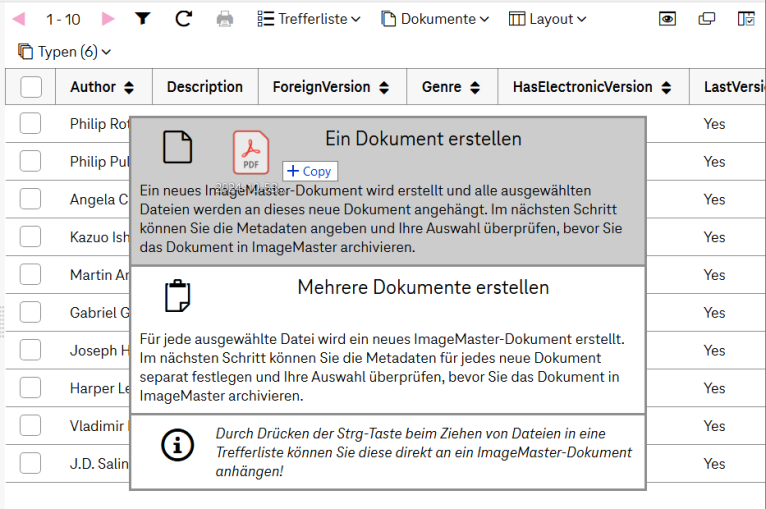The image size is (766, 509).
Task: Toggle preview with the eye icon
Action: (667, 19)
